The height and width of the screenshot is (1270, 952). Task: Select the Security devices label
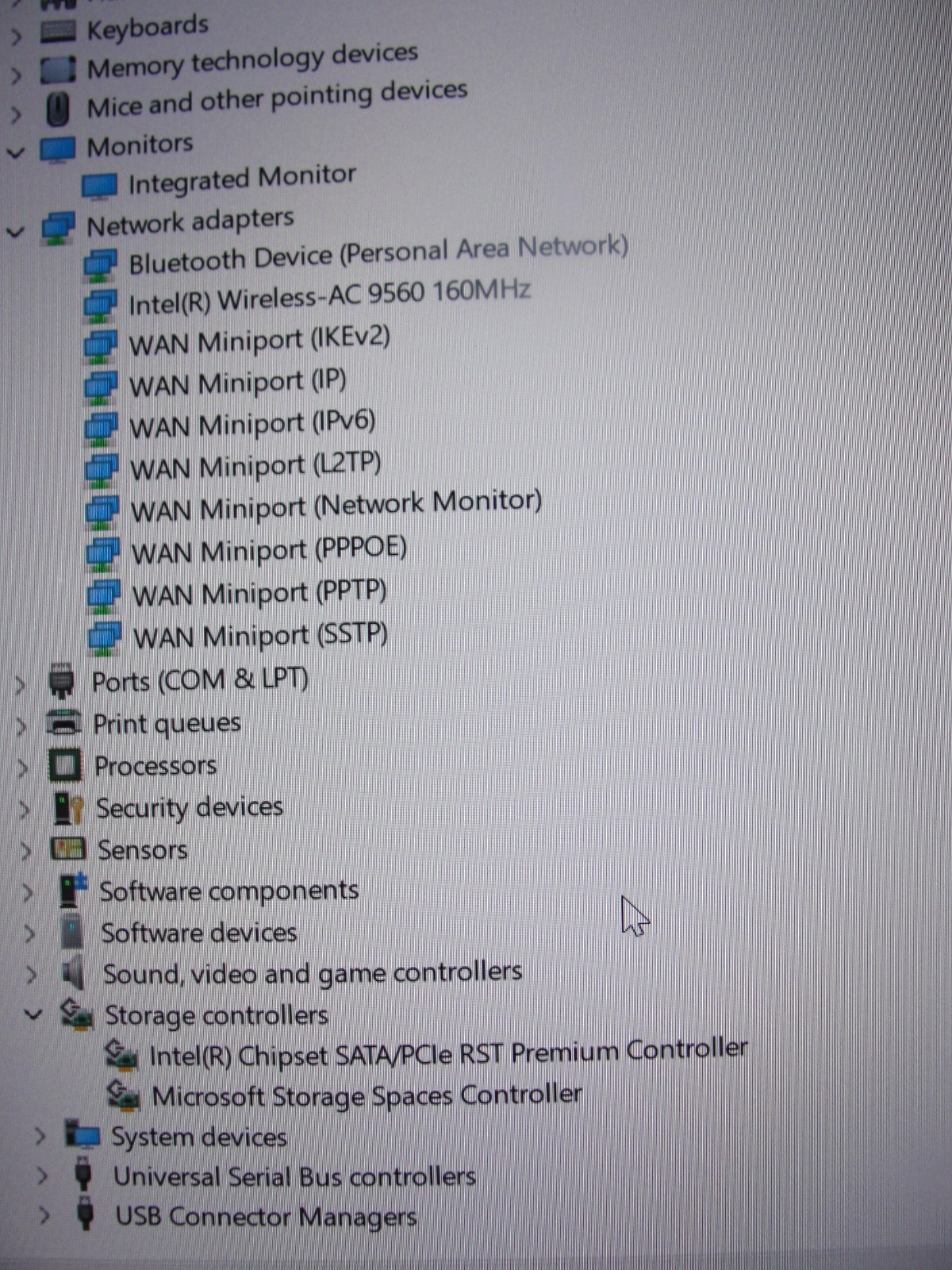pyautogui.click(x=190, y=808)
